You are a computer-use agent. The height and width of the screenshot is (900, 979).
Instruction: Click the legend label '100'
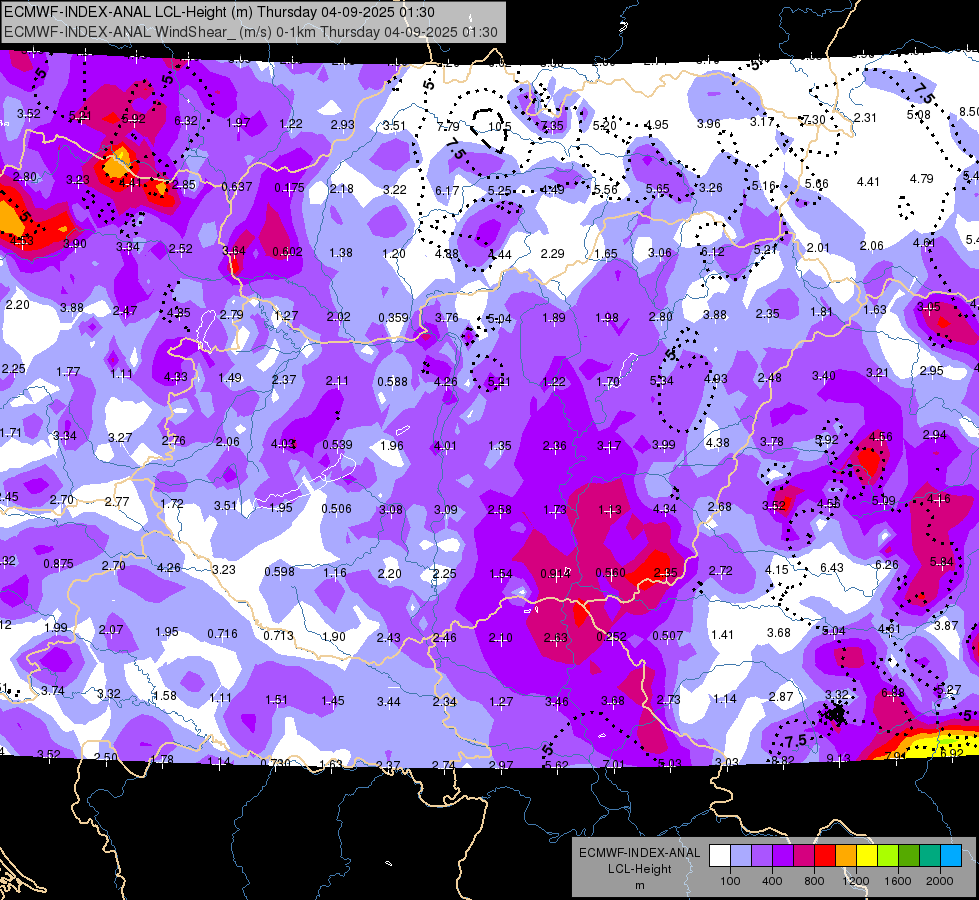click(x=730, y=881)
